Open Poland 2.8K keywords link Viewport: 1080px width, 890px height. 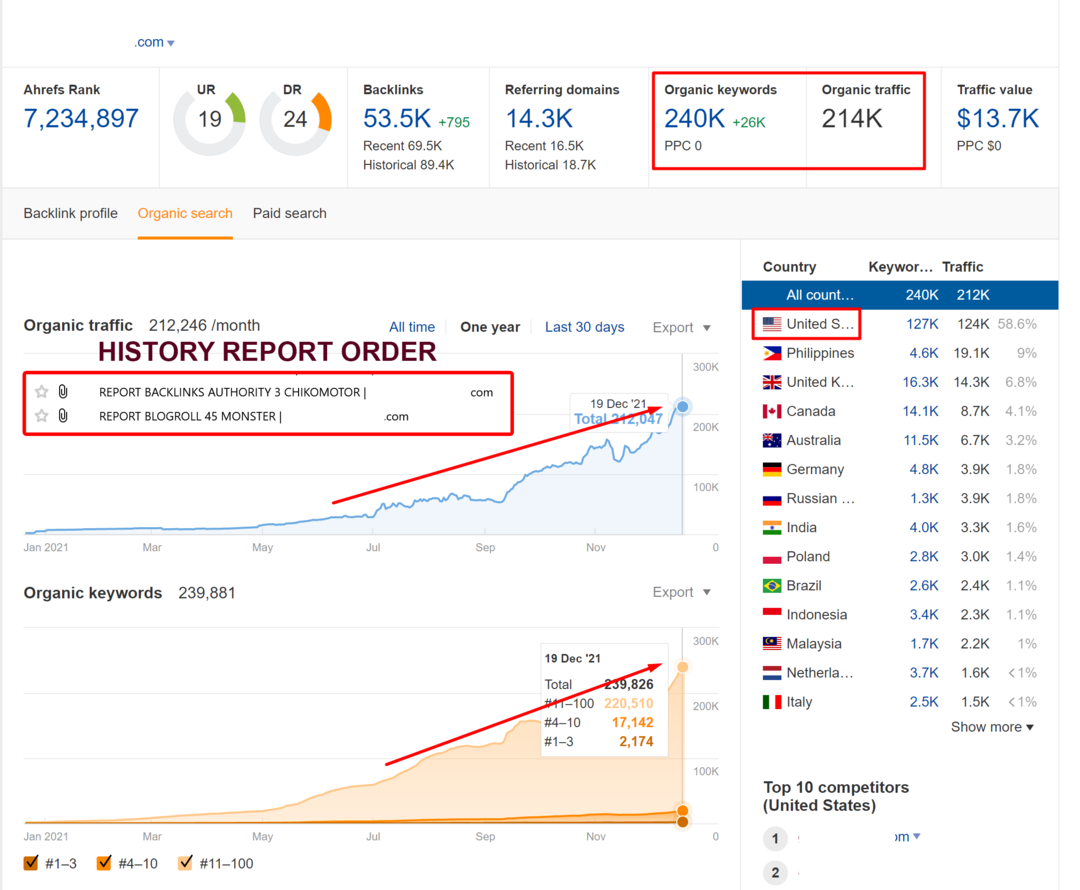[x=924, y=557]
